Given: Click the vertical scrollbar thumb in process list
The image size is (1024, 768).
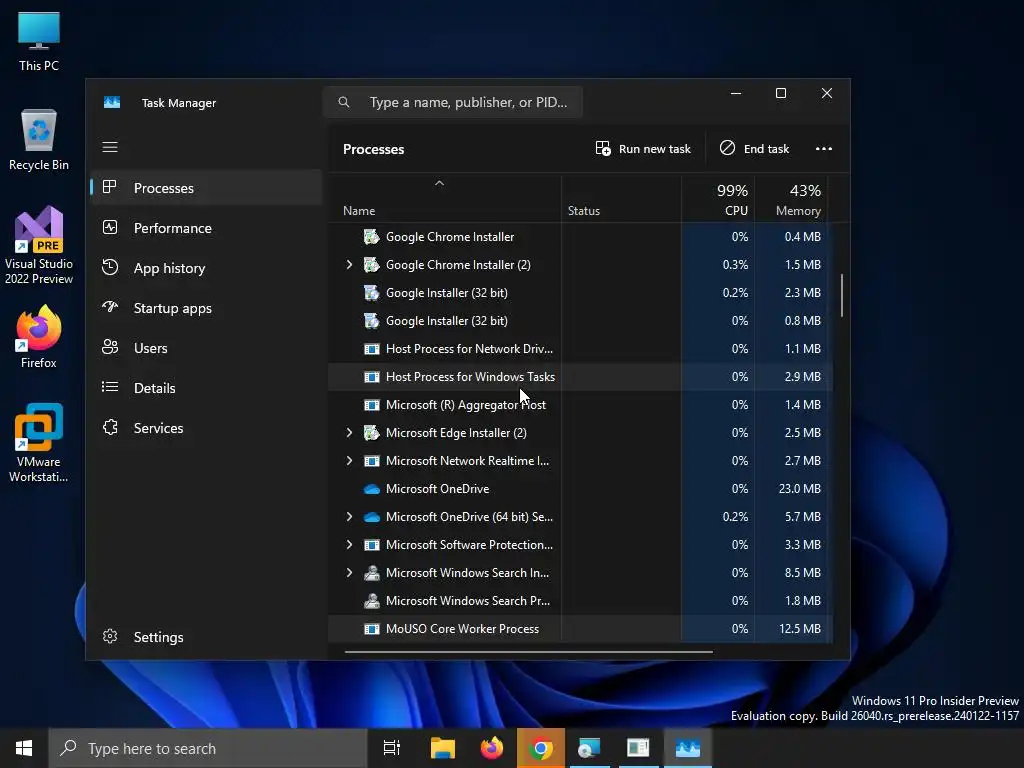Looking at the screenshot, I should pos(842,295).
